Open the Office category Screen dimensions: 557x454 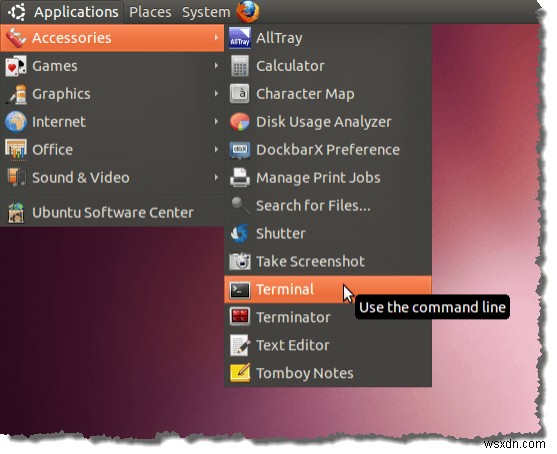pyautogui.click(x=112, y=150)
